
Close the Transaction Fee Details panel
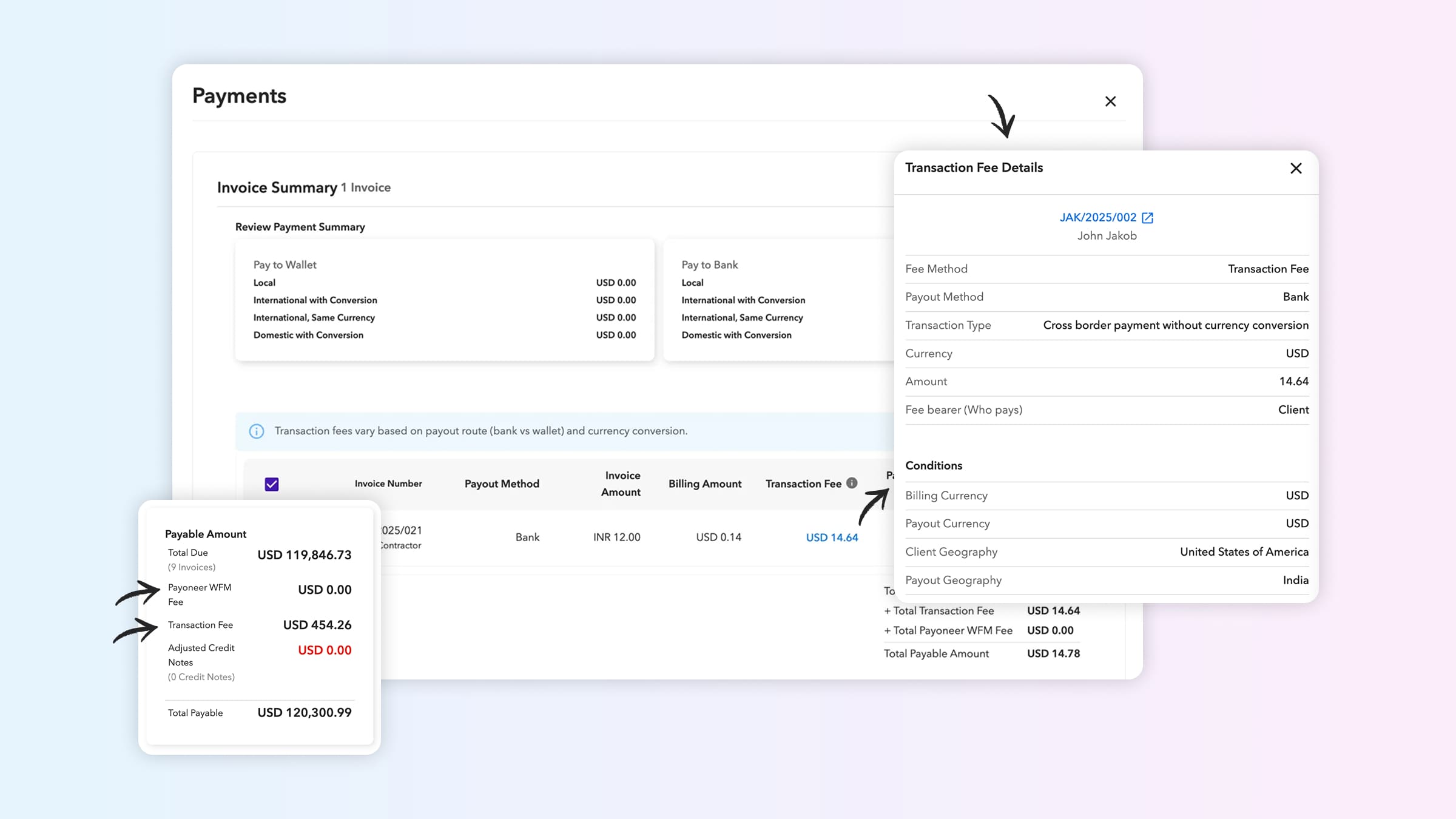pos(1296,169)
